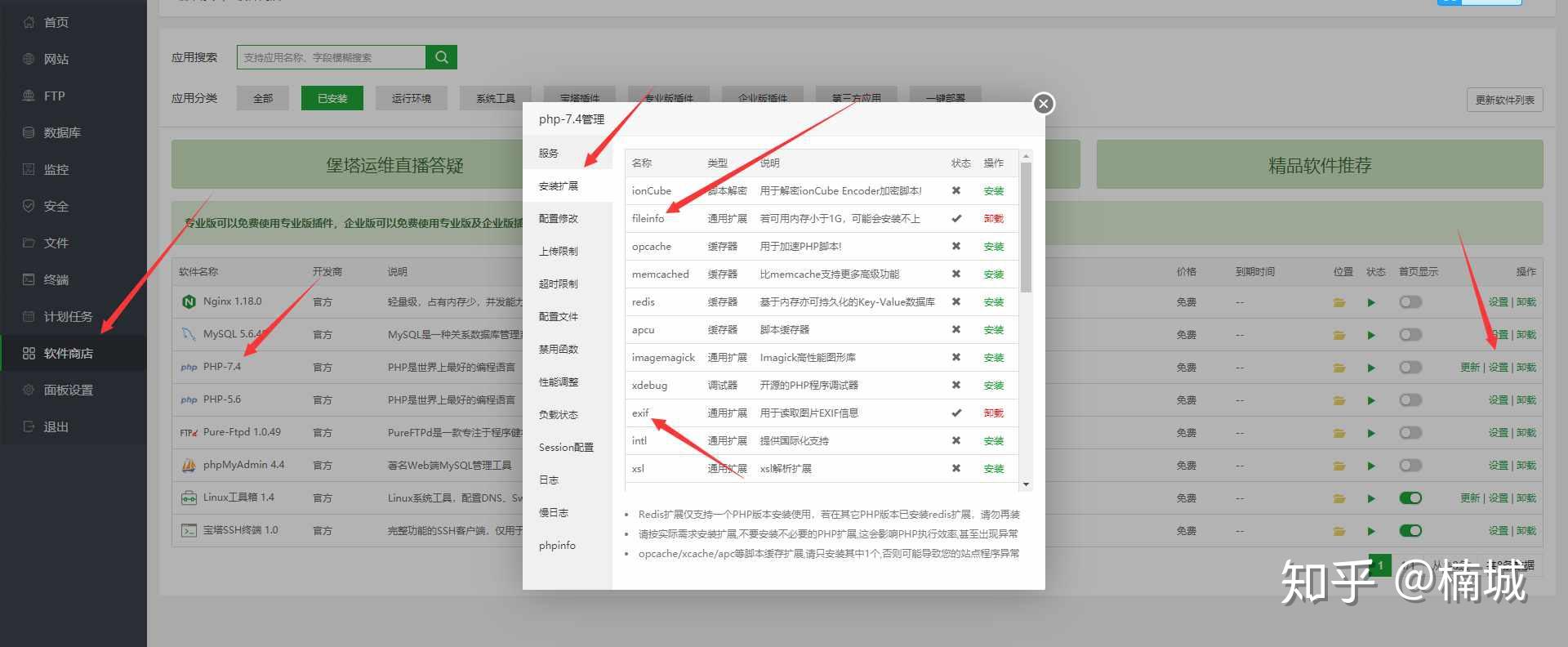Close the php-7.4管理 dialog
This screenshot has height=647, width=1568.
coord(1043,104)
